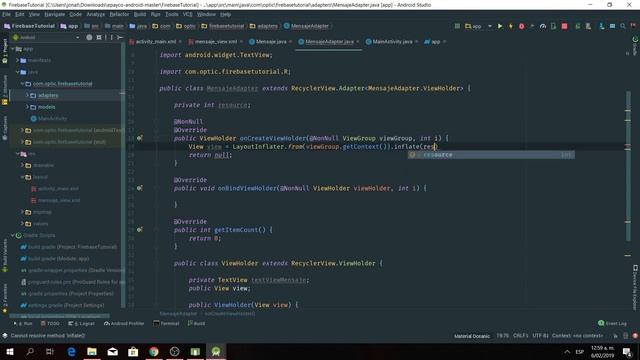Expand the models package
Screen dimensions: 640x360
tap(27, 107)
